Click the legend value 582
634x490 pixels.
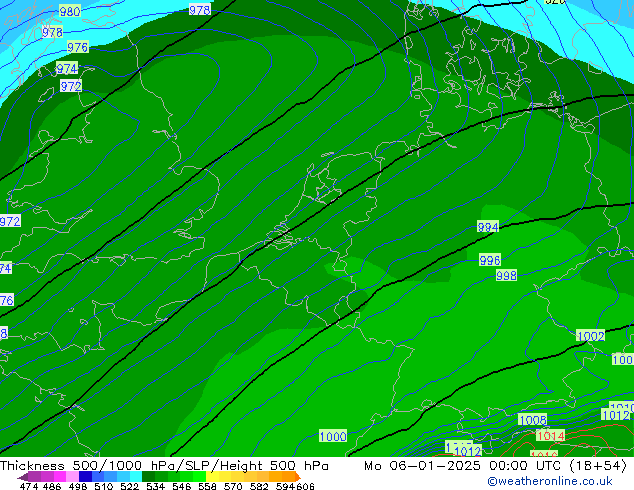(259, 486)
